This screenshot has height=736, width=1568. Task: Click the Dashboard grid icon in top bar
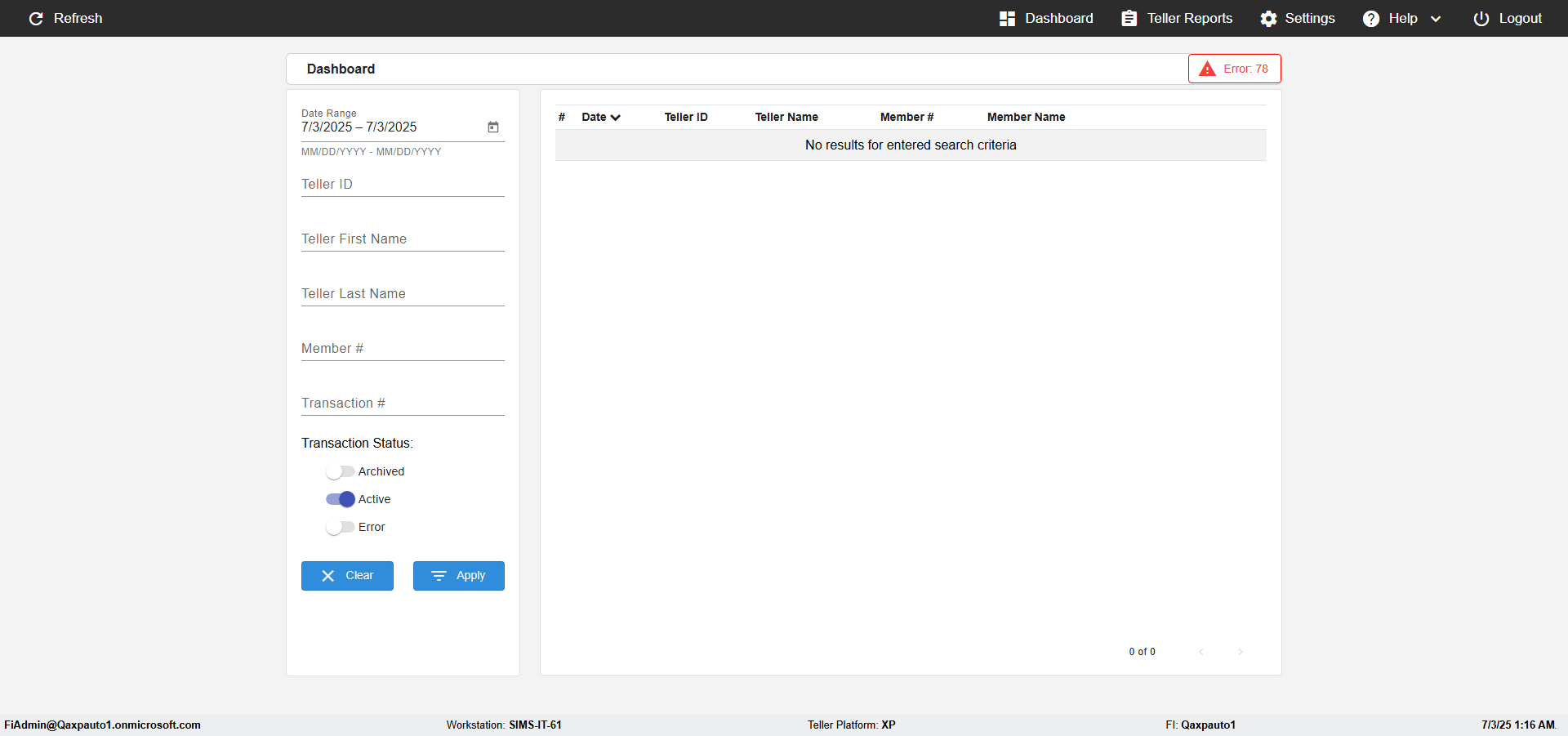[x=1007, y=18]
